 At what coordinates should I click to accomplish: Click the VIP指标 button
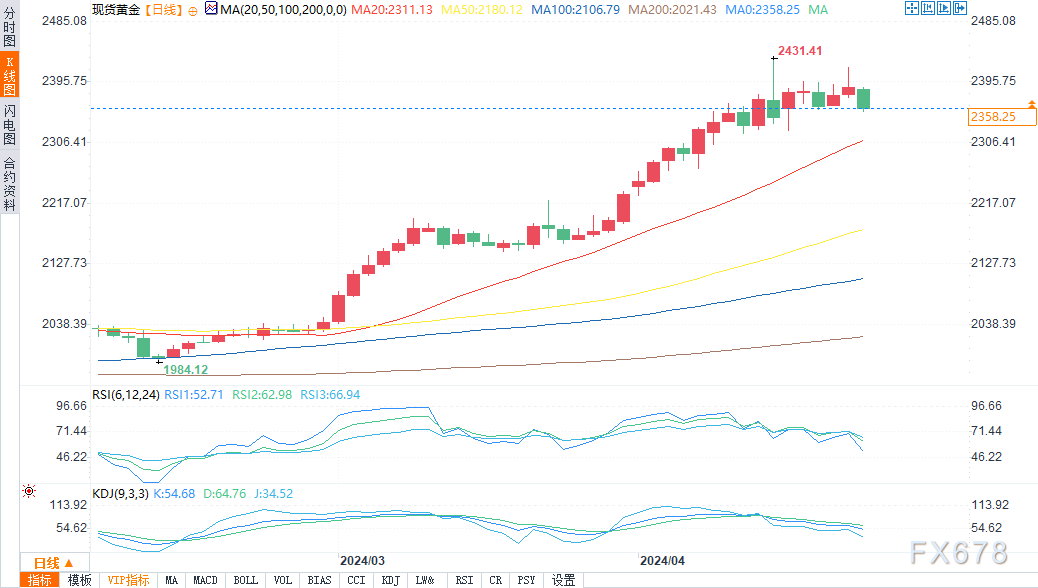pyautogui.click(x=128, y=580)
